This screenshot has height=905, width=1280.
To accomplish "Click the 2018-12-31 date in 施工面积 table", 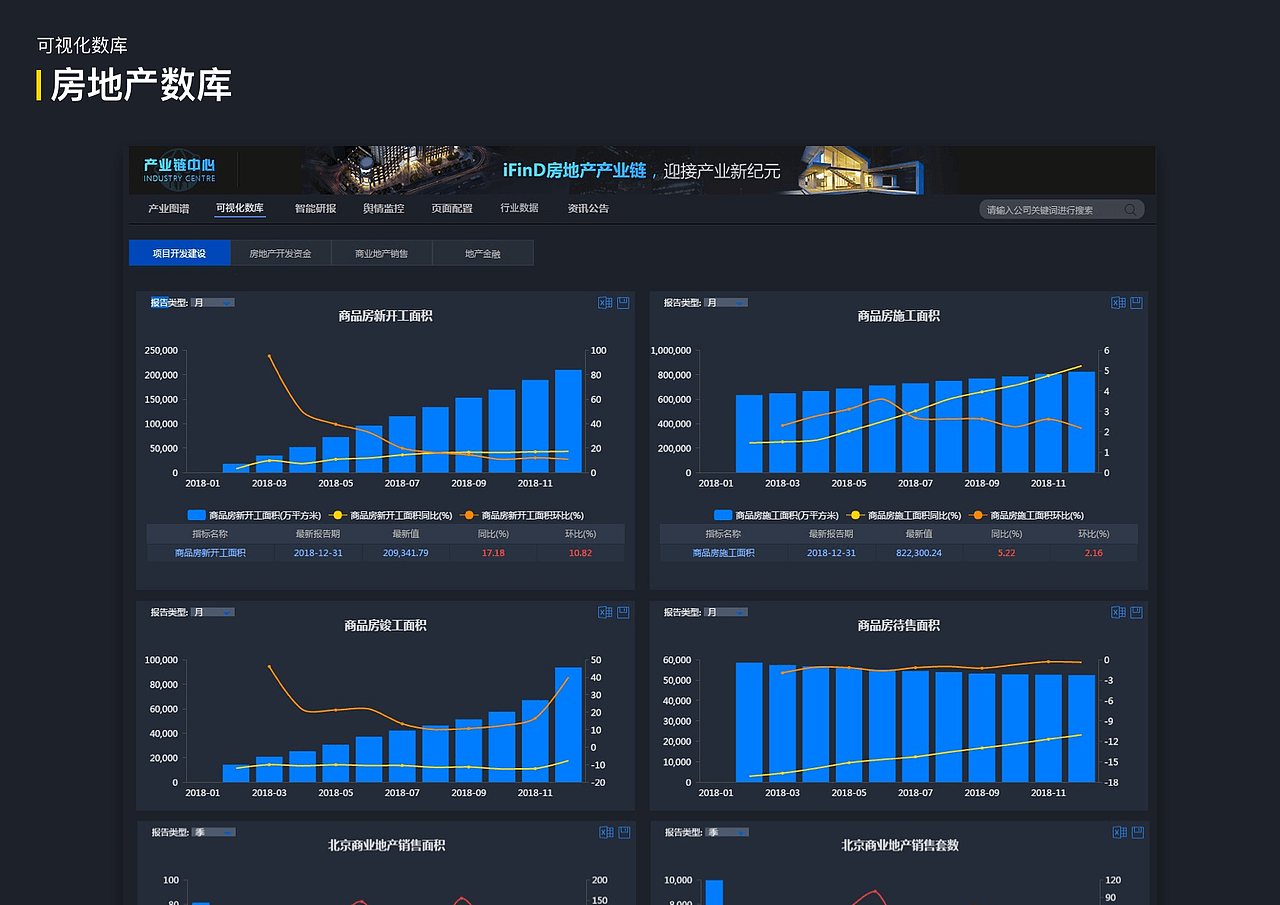I will 831,553.
